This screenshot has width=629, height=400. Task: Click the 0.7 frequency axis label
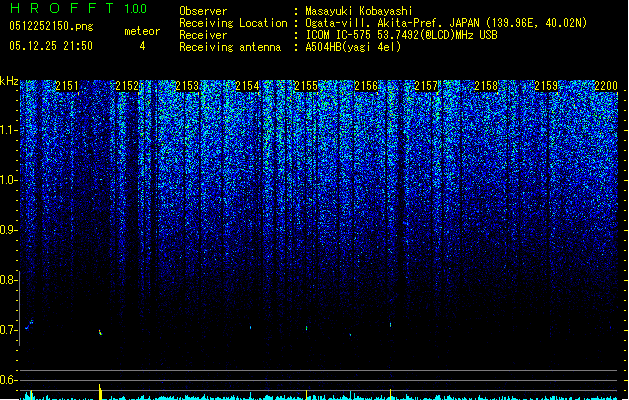tap(7, 330)
